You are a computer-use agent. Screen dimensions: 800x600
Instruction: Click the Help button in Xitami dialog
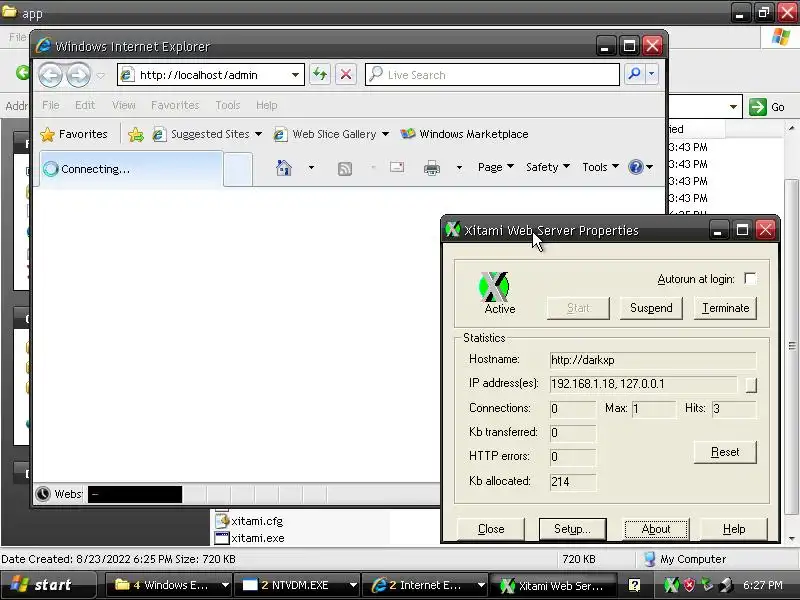click(734, 529)
